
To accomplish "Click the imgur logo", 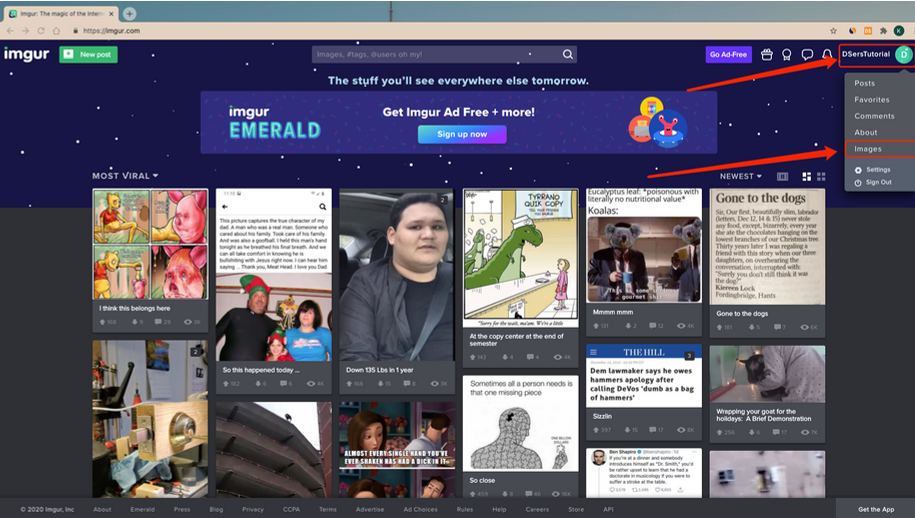I will (26, 54).
